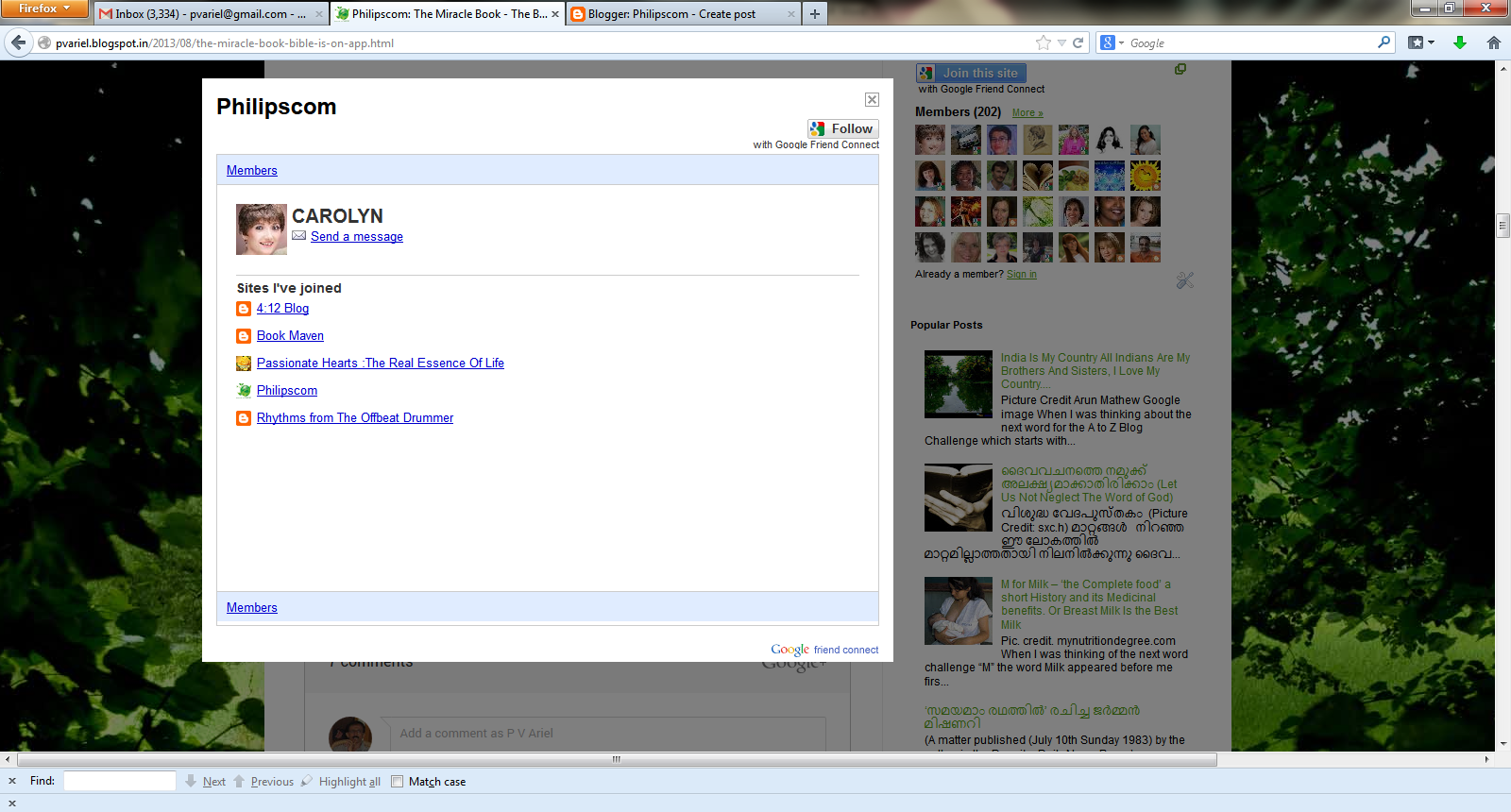This screenshot has width=1511, height=812.
Task: Go to the Firefox home page icon
Action: pyautogui.click(x=1494, y=42)
